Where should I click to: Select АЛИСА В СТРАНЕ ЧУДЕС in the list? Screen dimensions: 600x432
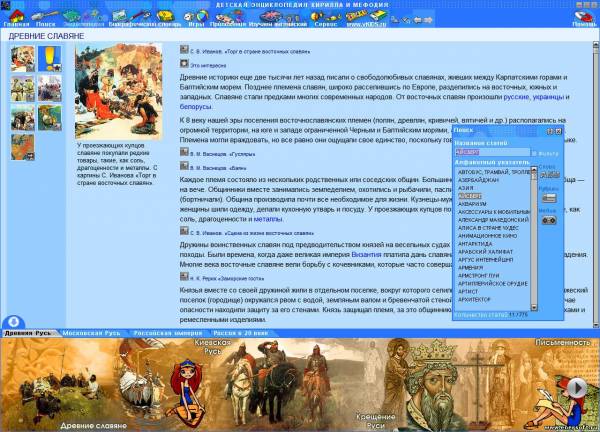(x=488, y=228)
